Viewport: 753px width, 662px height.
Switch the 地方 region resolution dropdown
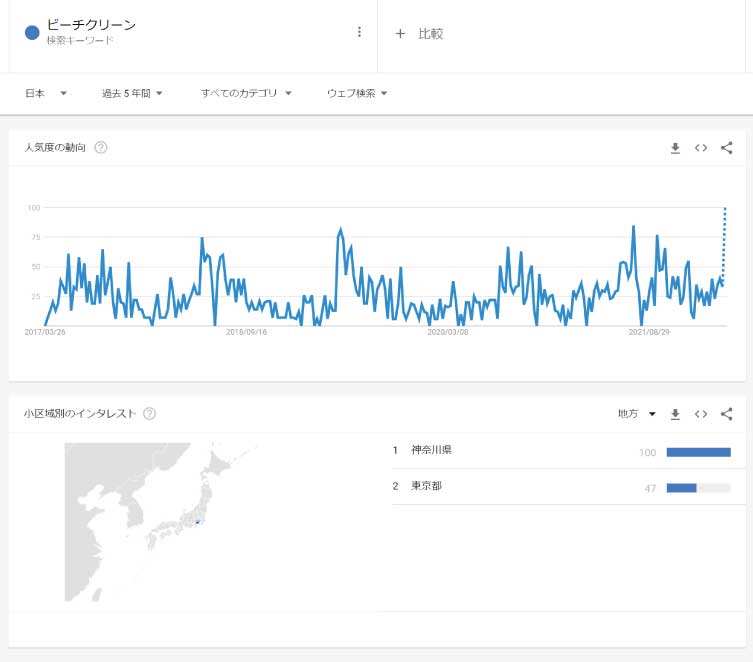click(637, 414)
